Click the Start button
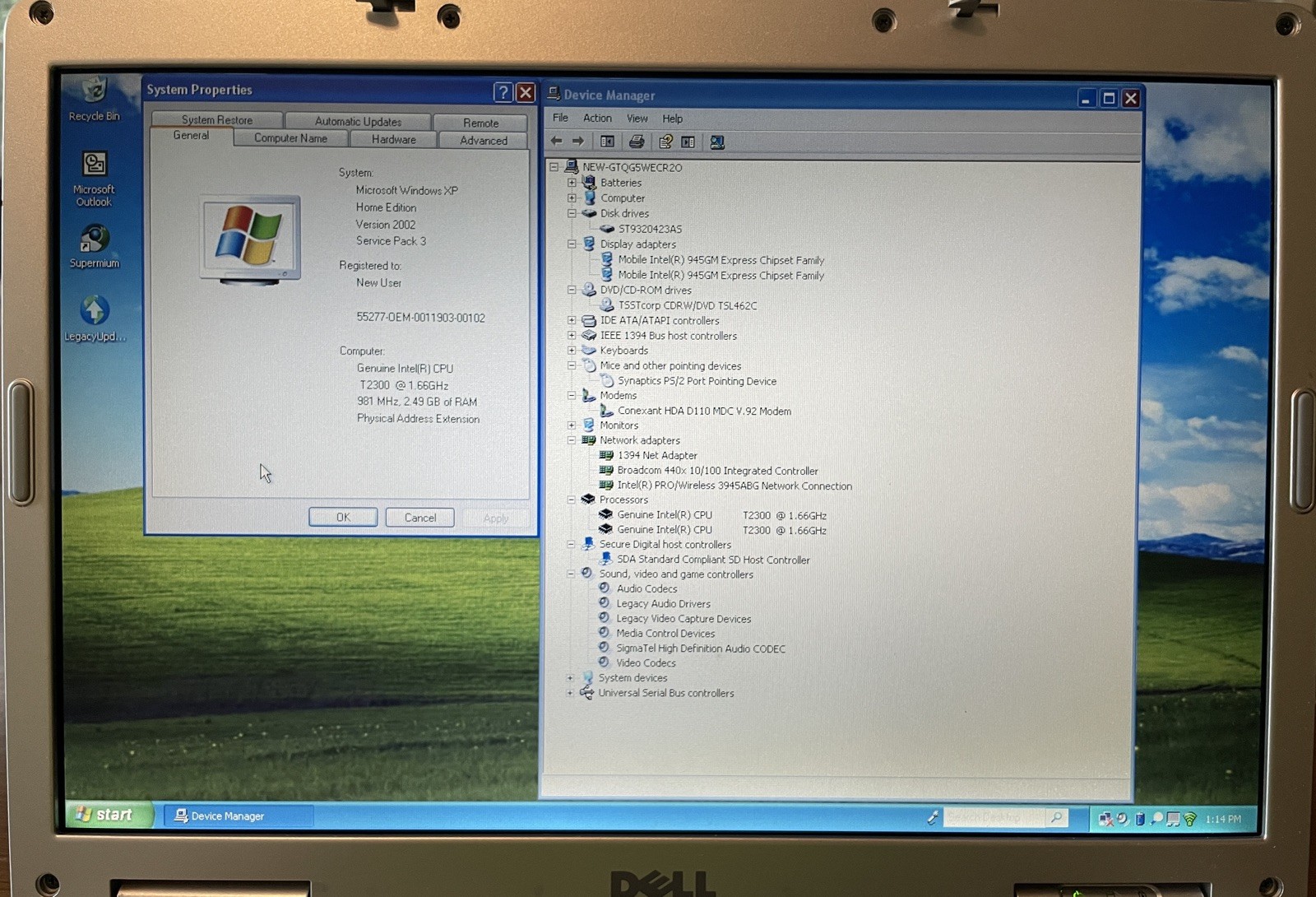The width and height of the screenshot is (1316, 897). coord(109,815)
